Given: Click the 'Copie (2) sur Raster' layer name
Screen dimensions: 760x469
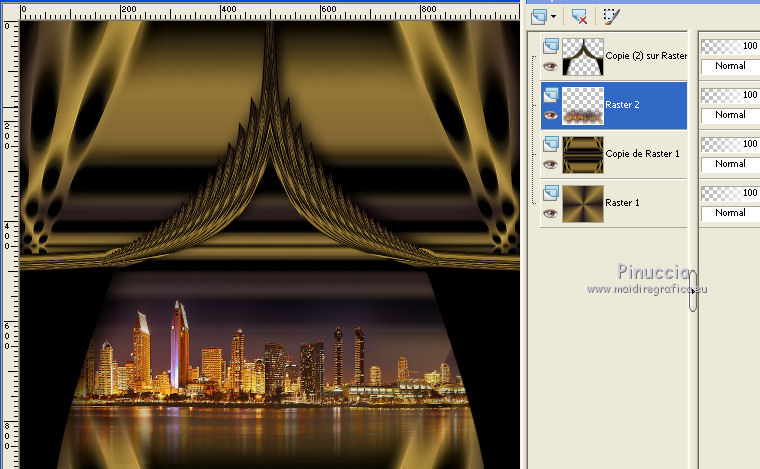Looking at the screenshot, I should pos(646,56).
